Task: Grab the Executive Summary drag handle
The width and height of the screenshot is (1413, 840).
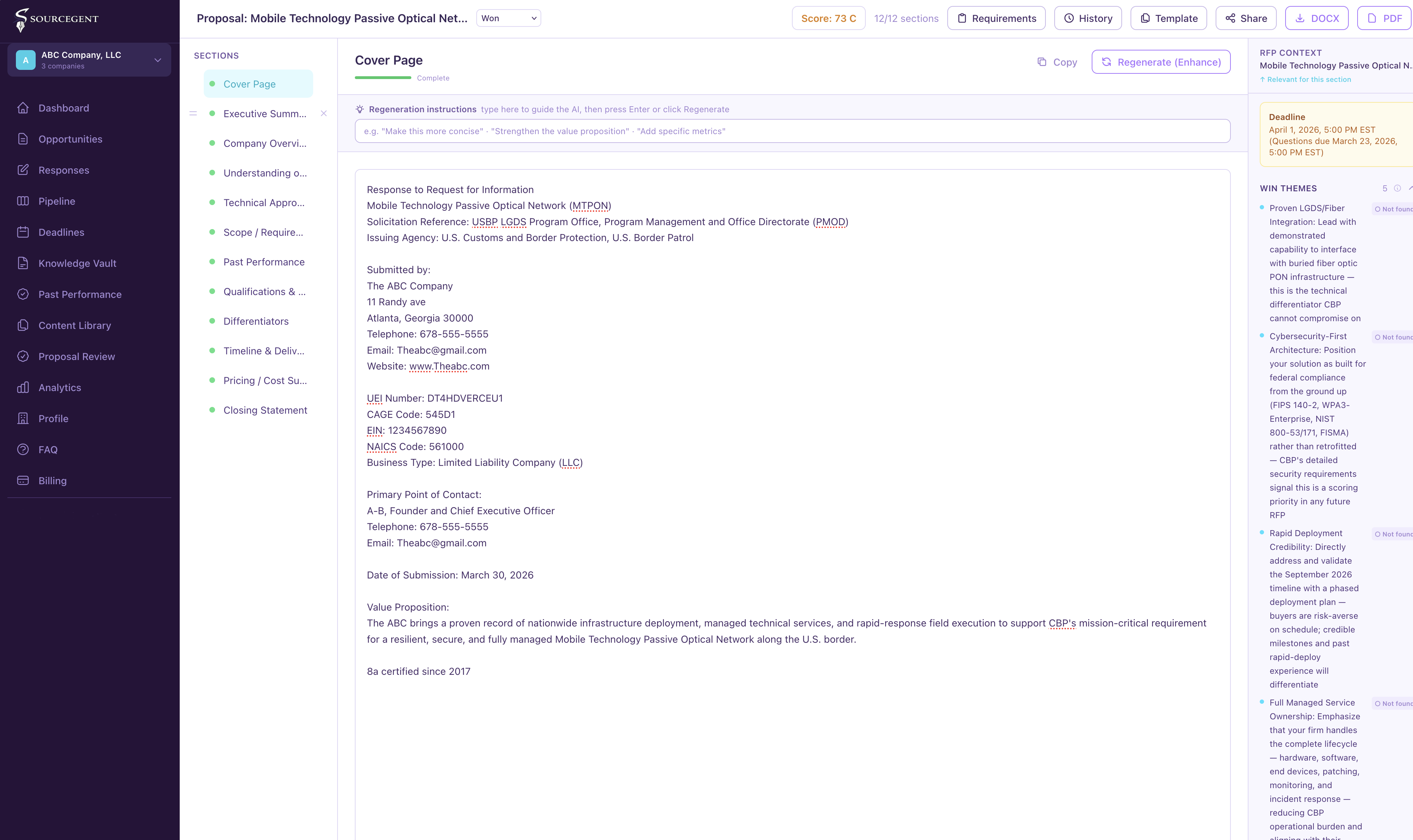Action: 193,114
